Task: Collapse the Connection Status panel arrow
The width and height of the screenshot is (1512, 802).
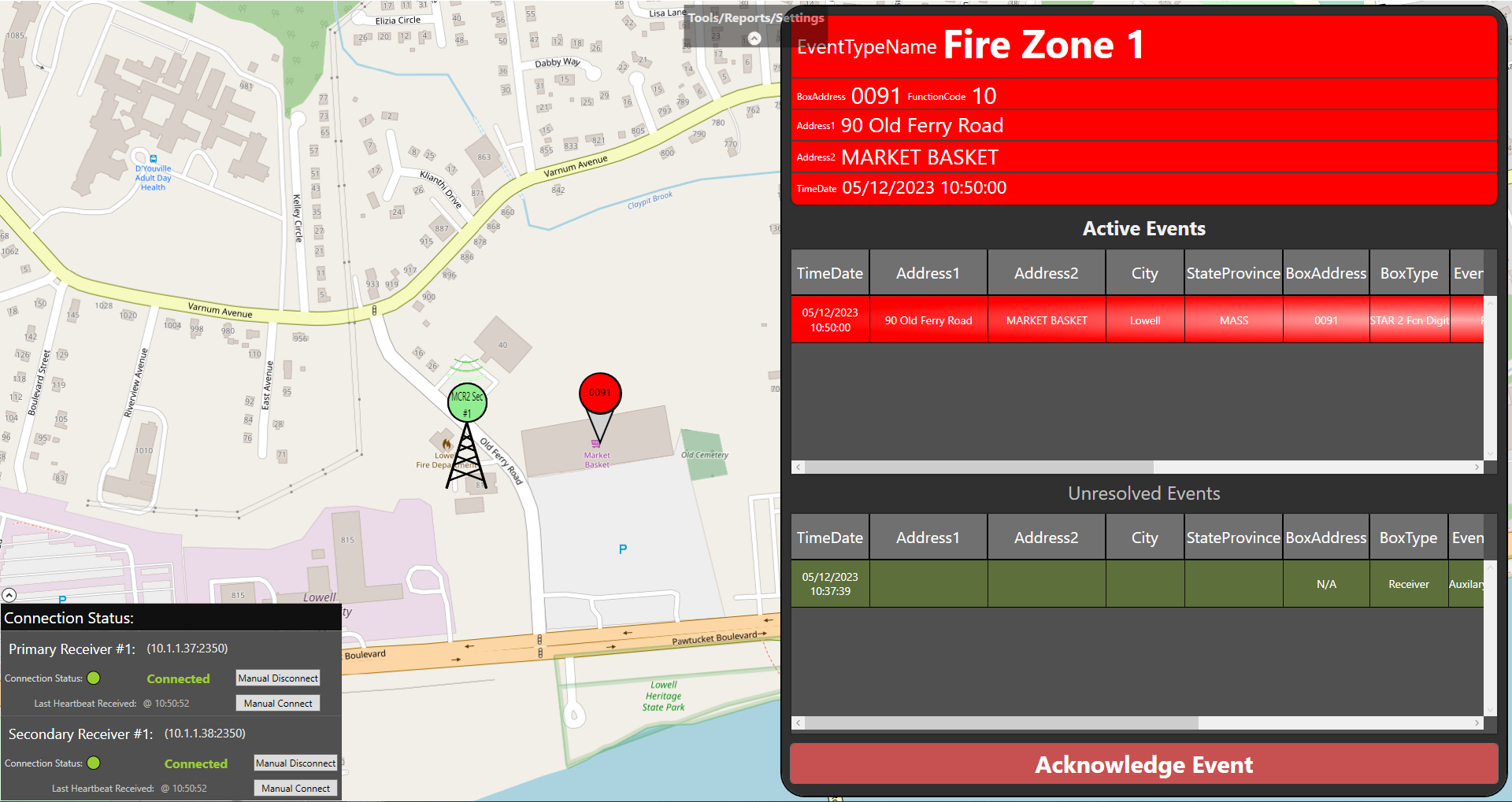Action: pos(9,595)
